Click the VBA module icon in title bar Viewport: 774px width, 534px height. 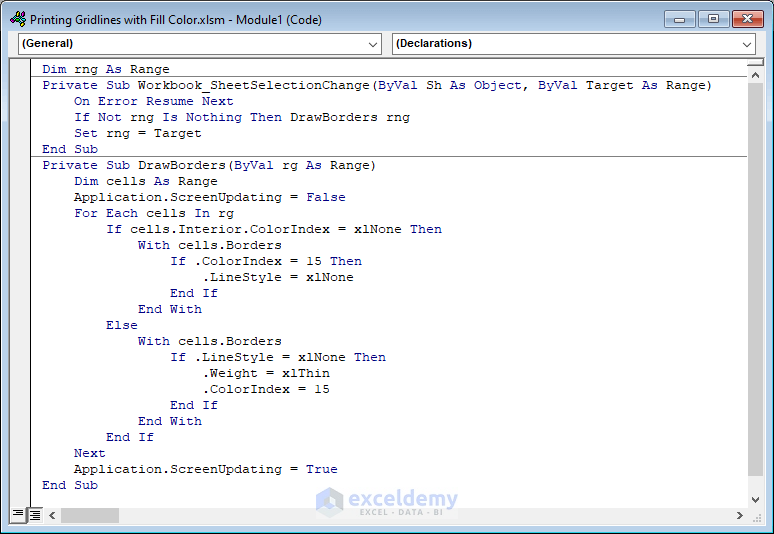(x=18, y=19)
